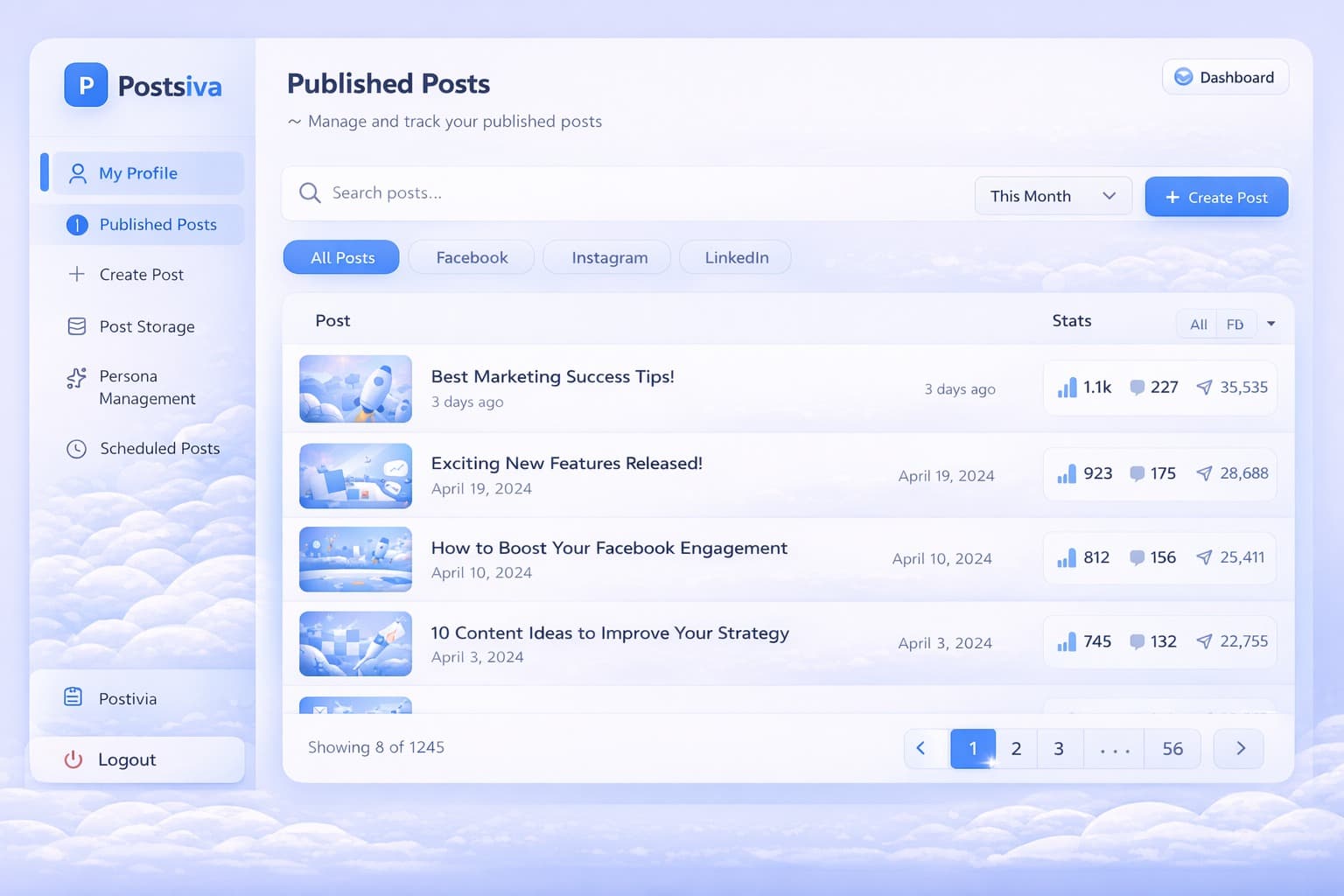Jump to page 56 in pagination
Screen dimensions: 1344x896
[x=1172, y=748]
